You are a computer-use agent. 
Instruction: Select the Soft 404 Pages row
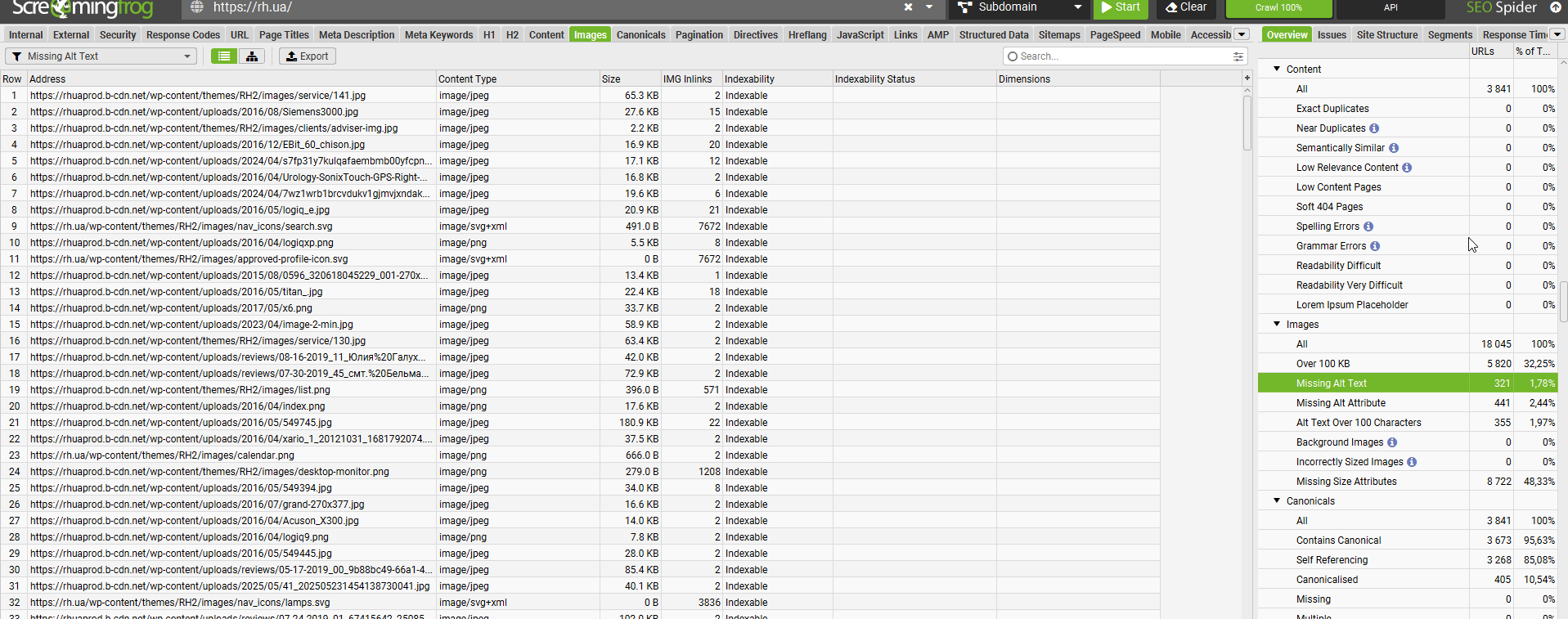1407,207
